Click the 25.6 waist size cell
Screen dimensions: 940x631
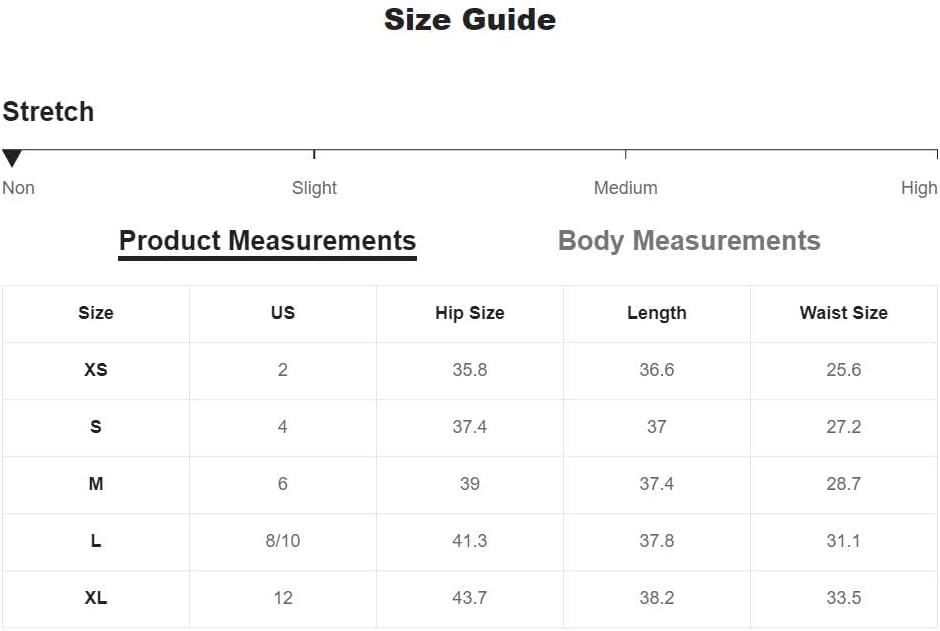coord(843,370)
